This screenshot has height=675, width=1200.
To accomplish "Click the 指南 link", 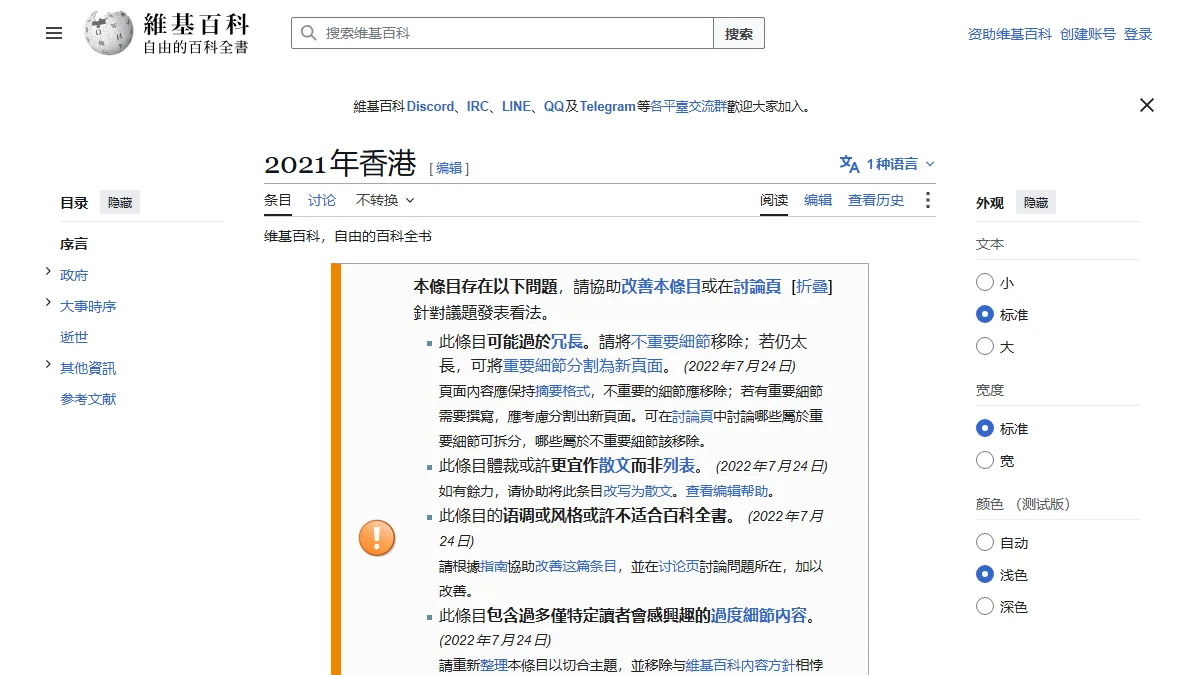I will 494,566.
